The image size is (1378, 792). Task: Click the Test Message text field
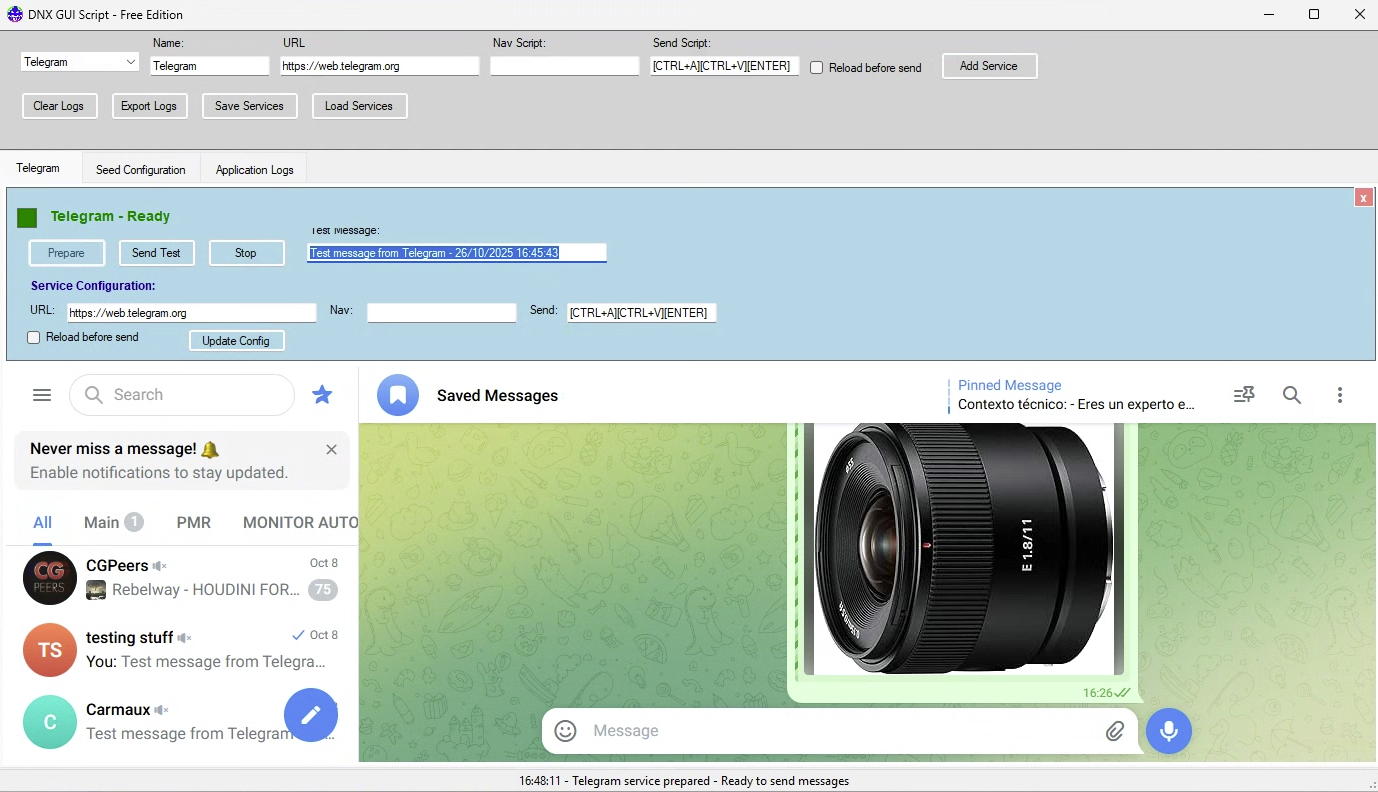pyautogui.click(x=457, y=253)
